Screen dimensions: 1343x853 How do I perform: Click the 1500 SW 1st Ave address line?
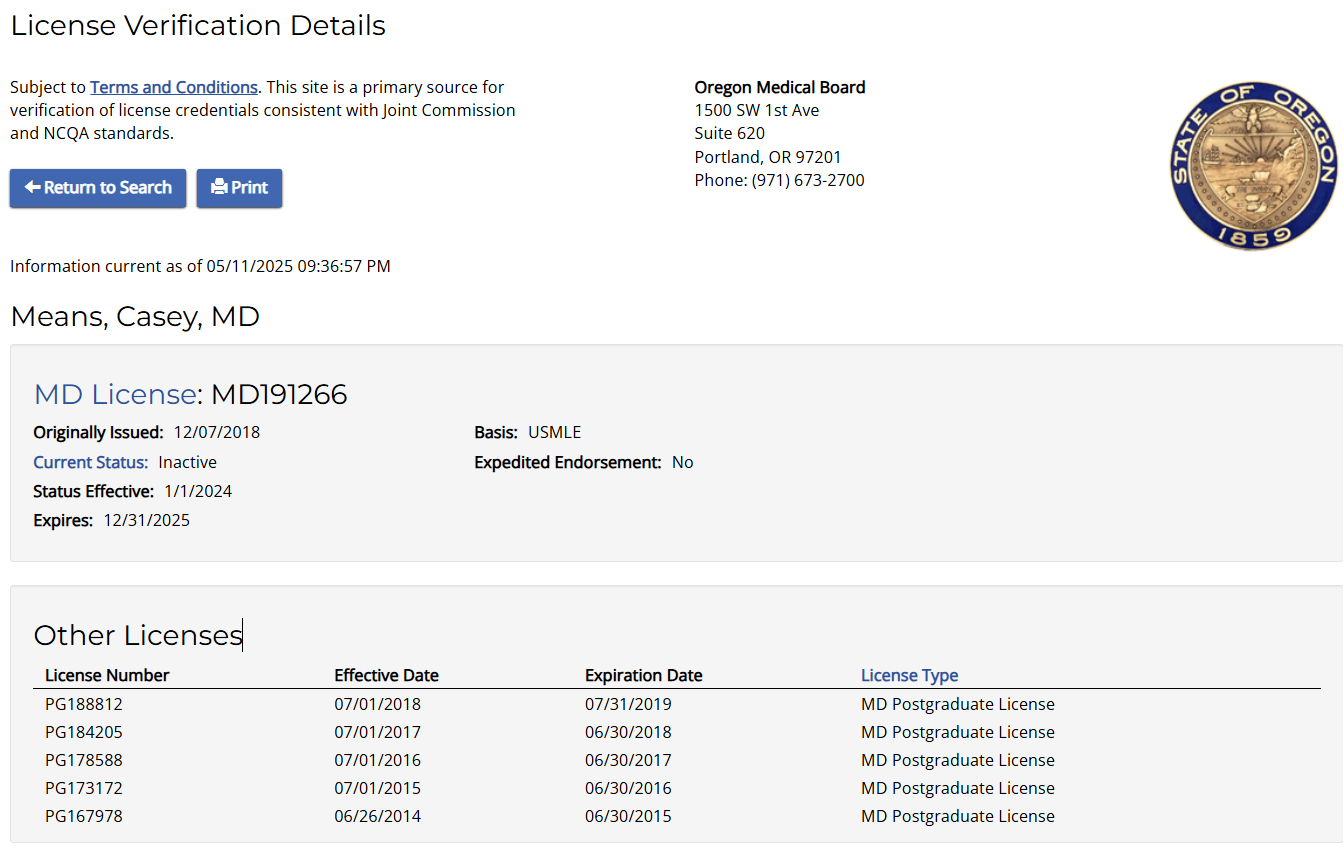pyautogui.click(x=757, y=110)
